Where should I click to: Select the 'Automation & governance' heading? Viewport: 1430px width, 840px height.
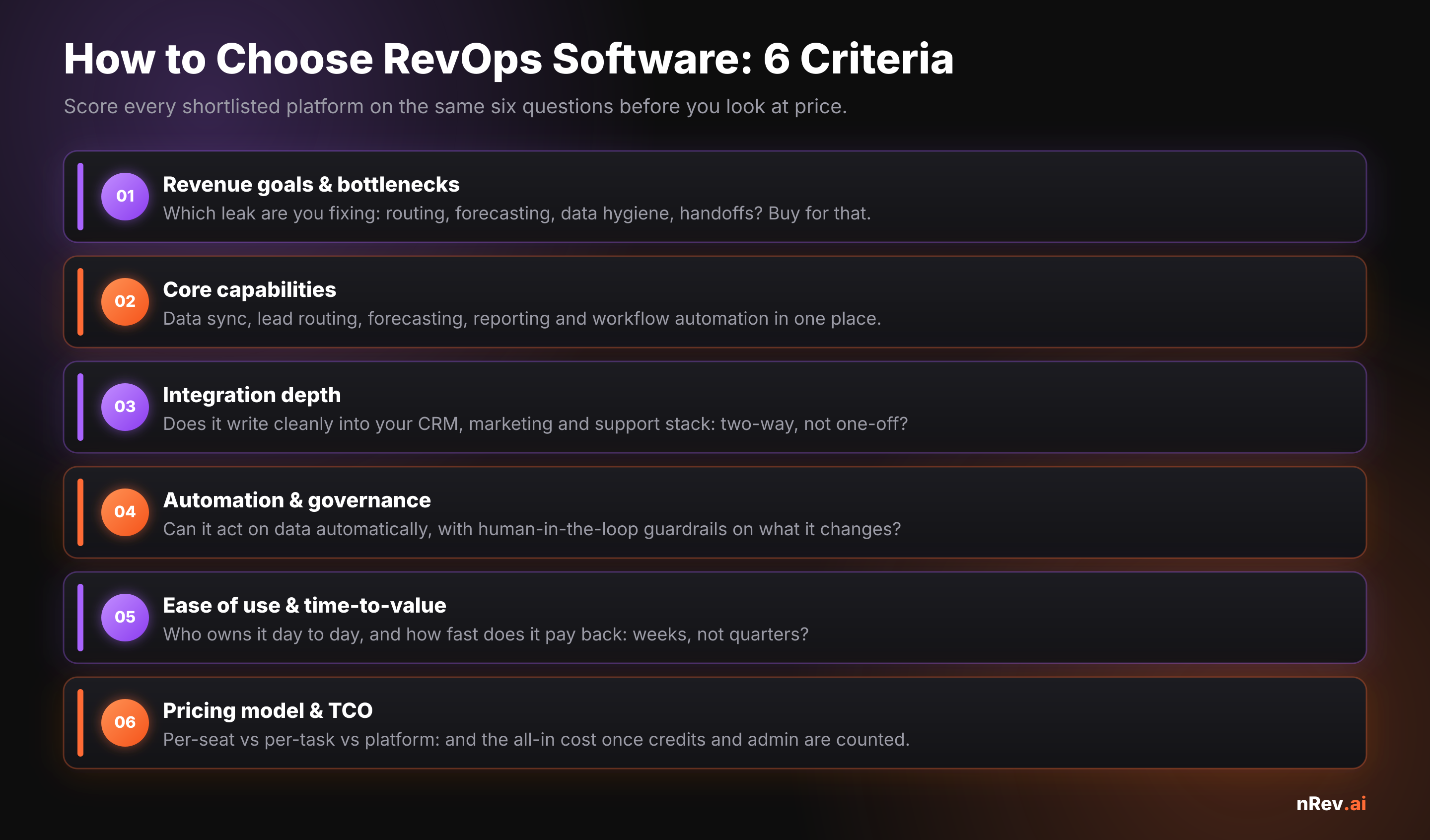pyautogui.click(x=297, y=500)
